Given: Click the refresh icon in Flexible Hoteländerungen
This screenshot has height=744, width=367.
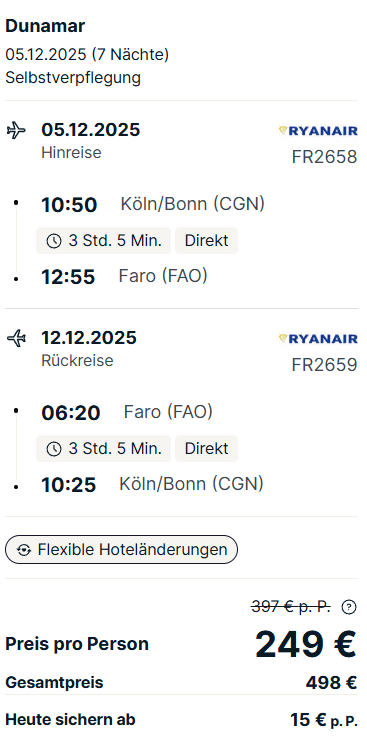Looking at the screenshot, I should pyautogui.click(x=23, y=550).
